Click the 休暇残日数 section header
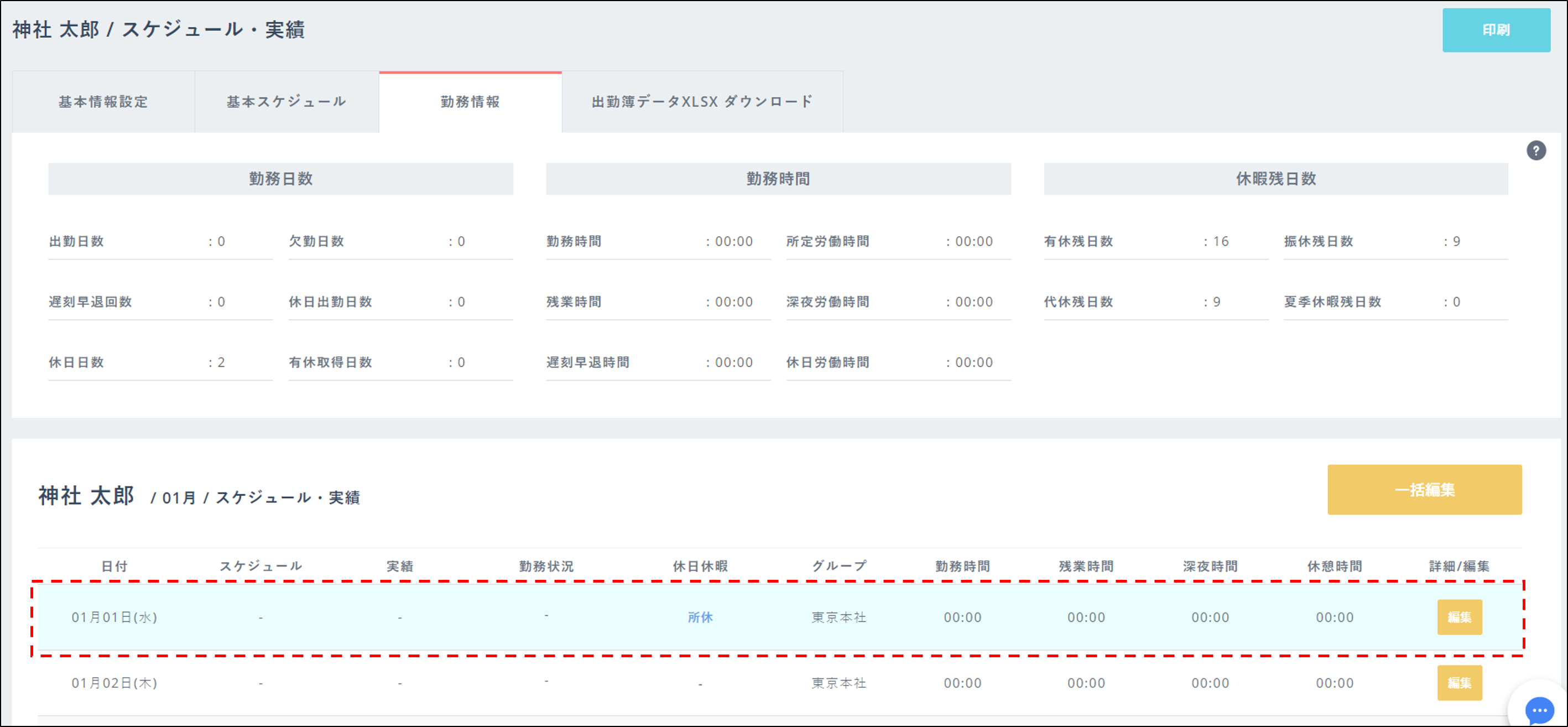 point(1275,178)
